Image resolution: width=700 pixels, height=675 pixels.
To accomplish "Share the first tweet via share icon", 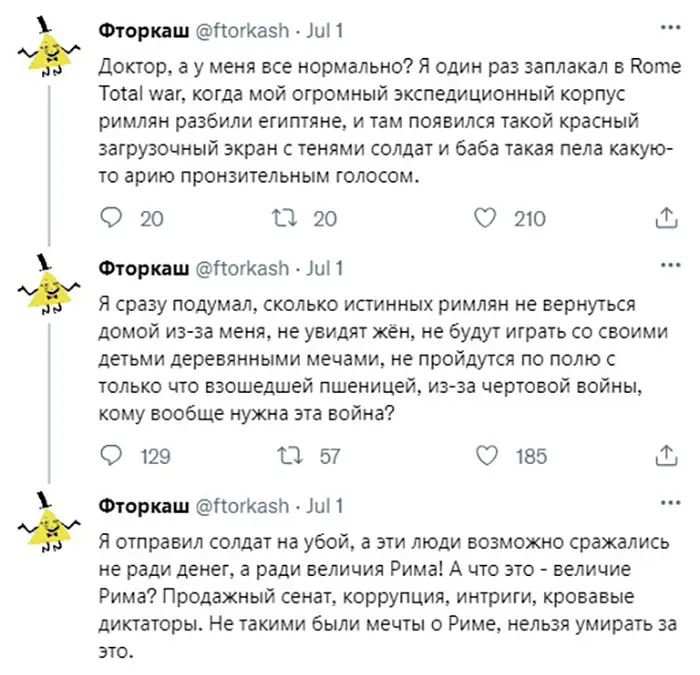I will tap(664, 218).
